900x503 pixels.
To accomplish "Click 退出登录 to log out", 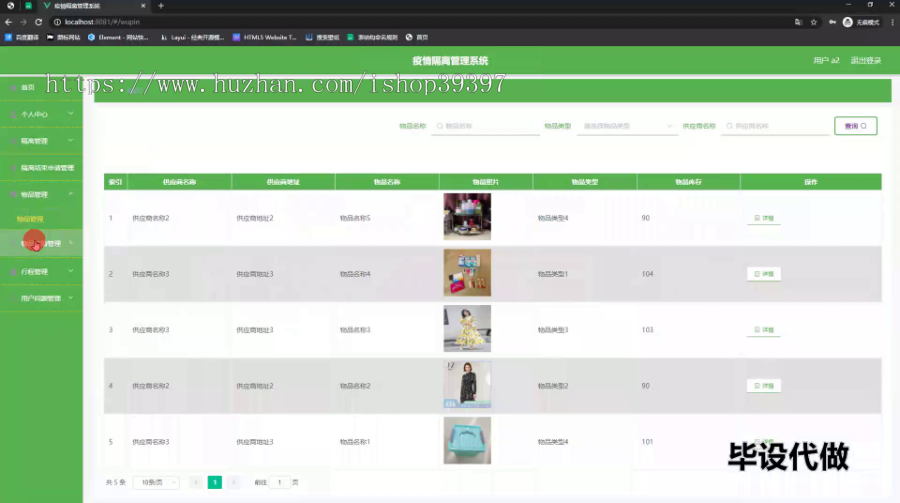I will pos(866,60).
